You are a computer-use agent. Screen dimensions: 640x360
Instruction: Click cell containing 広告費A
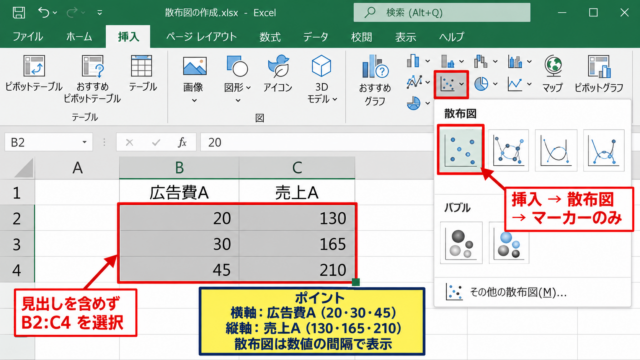(x=179, y=192)
